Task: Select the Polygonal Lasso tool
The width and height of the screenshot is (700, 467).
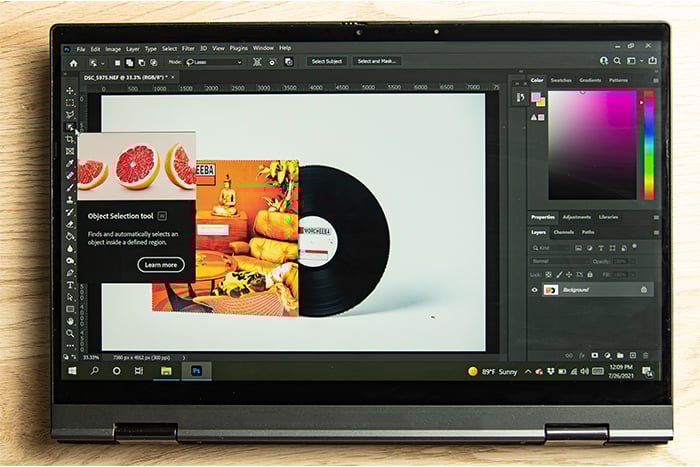Action: 70,115
